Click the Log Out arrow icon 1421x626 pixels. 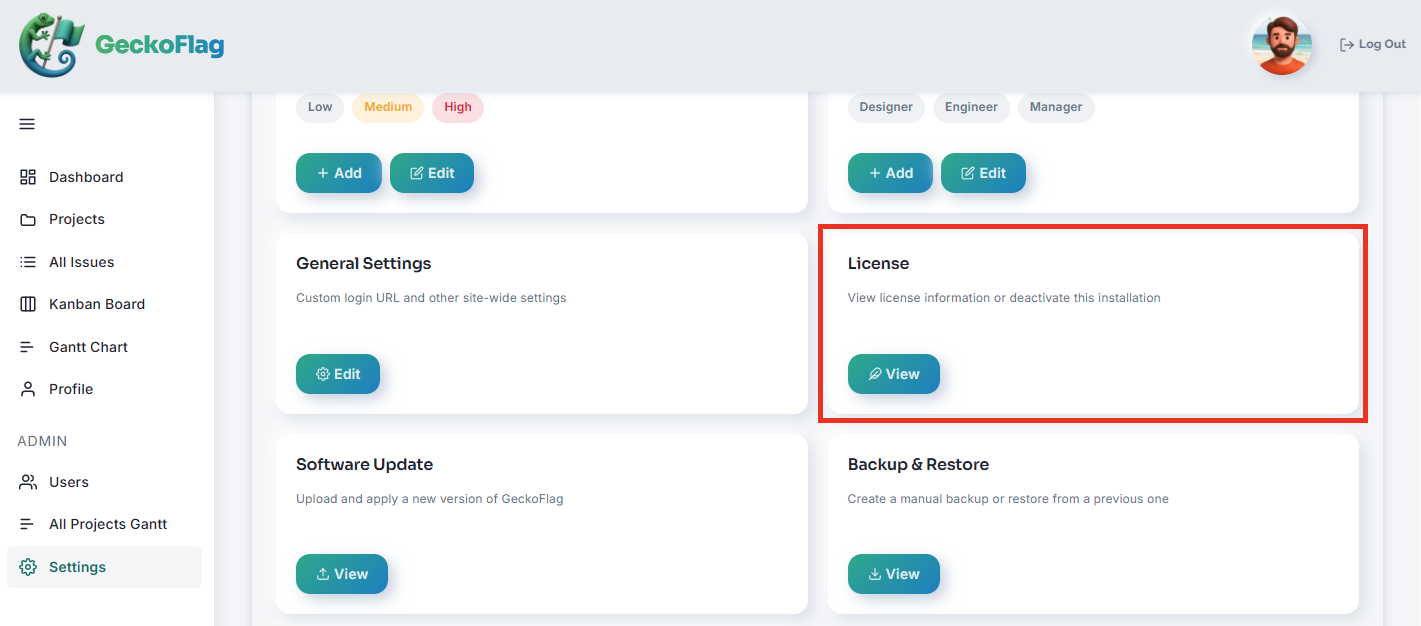[1347, 45]
